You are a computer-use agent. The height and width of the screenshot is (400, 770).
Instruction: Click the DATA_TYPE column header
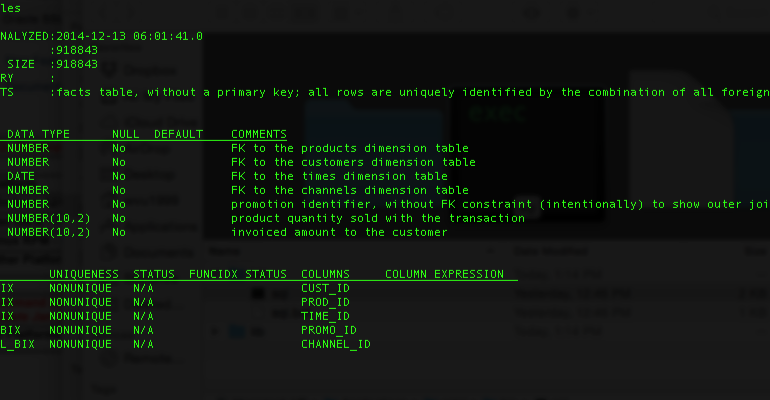click(x=38, y=134)
